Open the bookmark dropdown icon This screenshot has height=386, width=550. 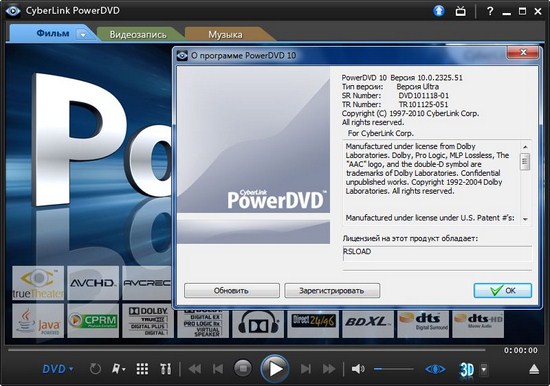pos(119,369)
